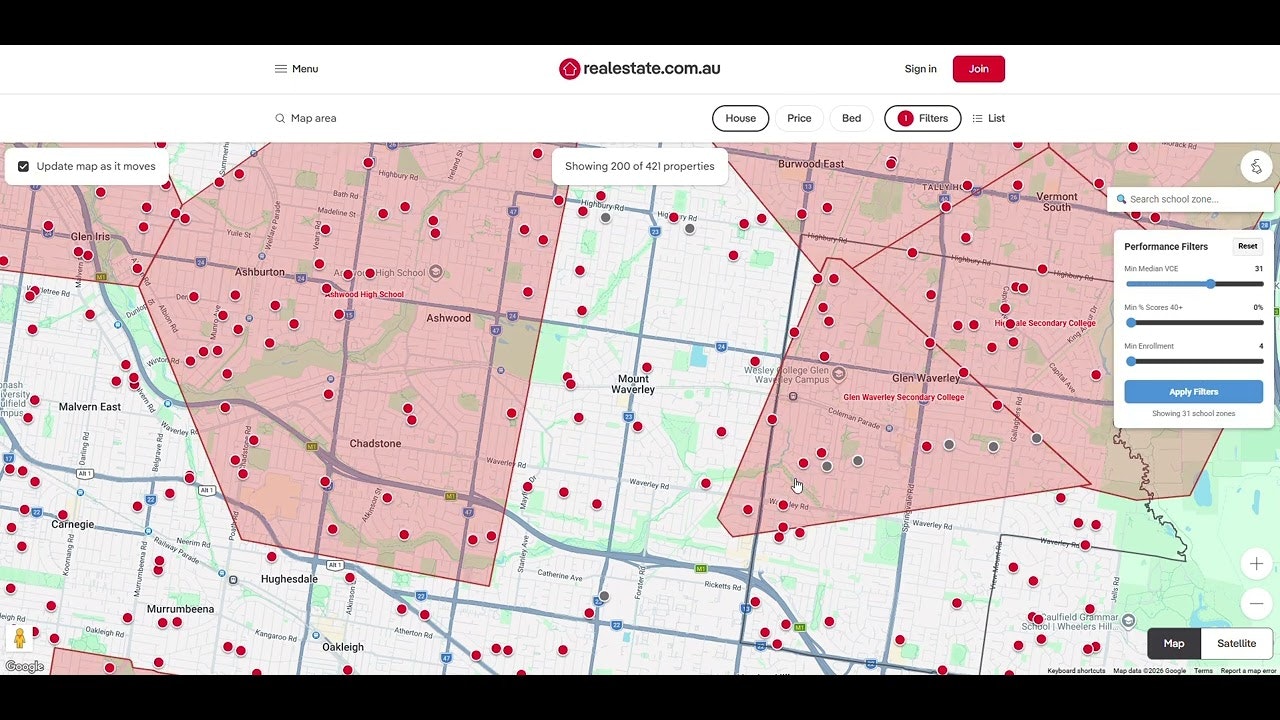Switch the map to Satellite view
Viewport: 1280px width, 720px height.
[x=1236, y=643]
